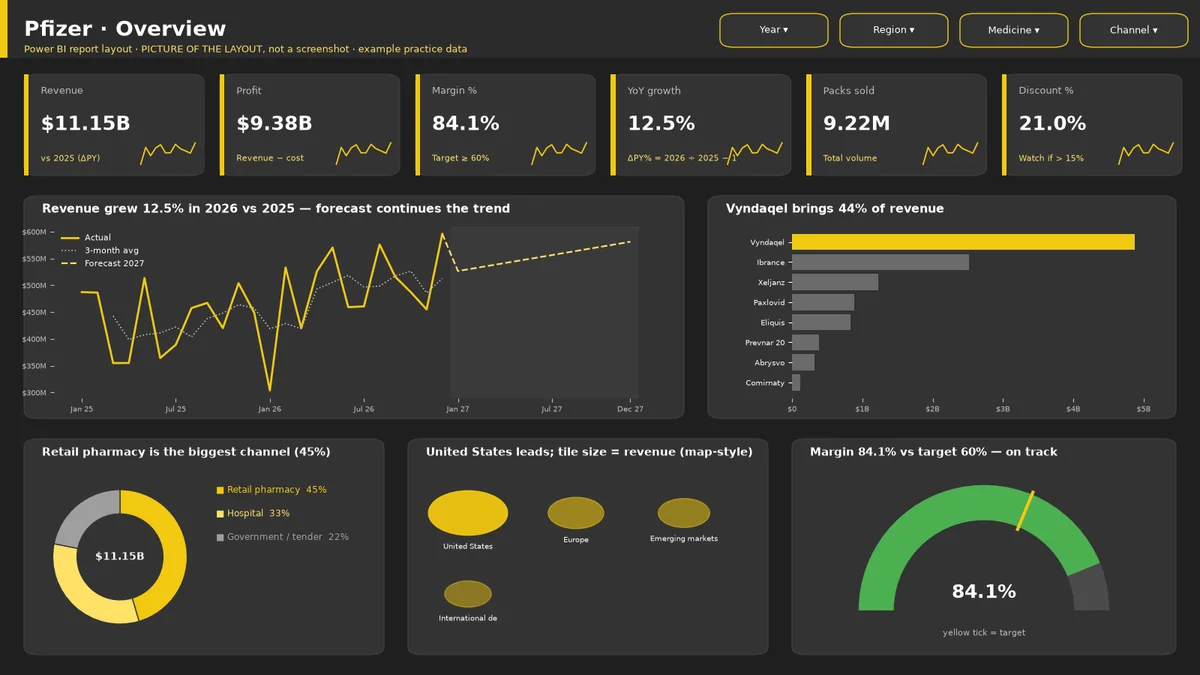Click the 3-month avg legend entry

(99, 250)
